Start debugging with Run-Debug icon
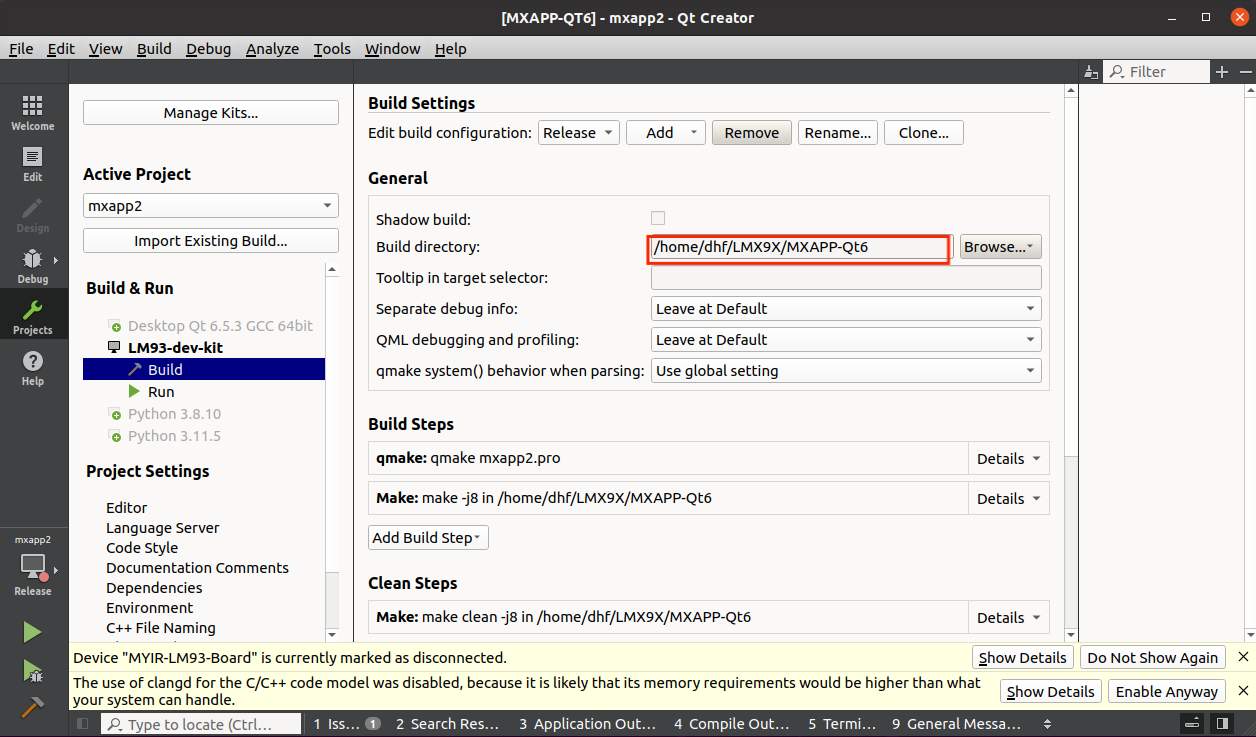Viewport: 1256px width, 737px height. 32,670
